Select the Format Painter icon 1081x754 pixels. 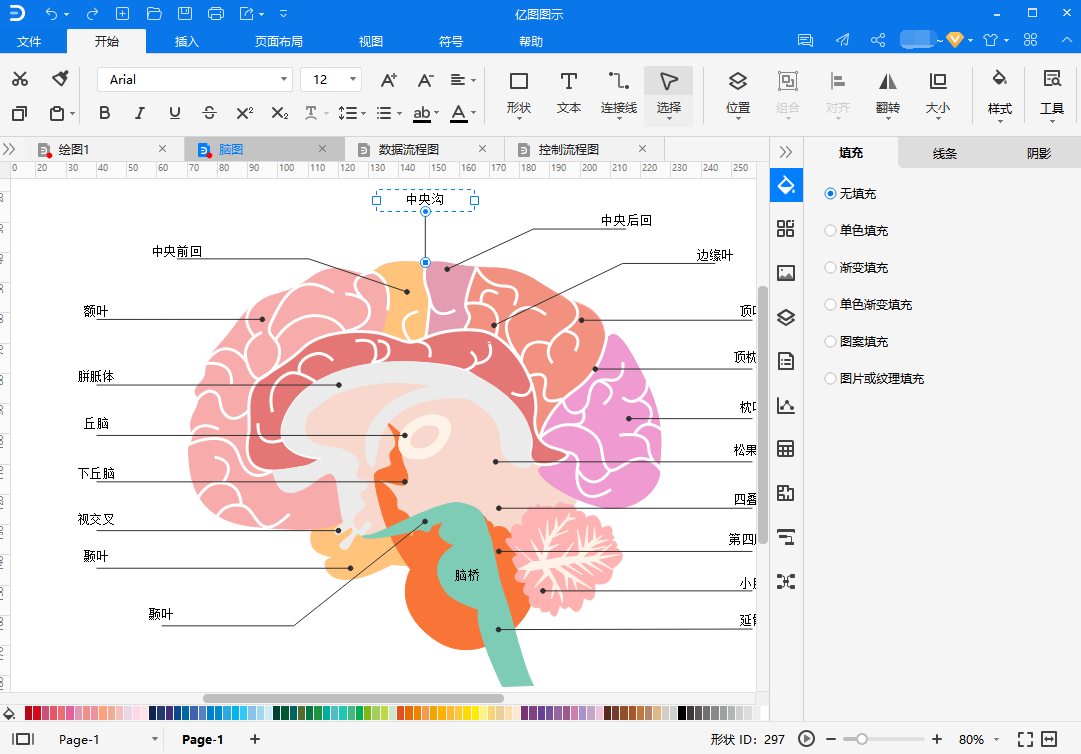point(60,79)
